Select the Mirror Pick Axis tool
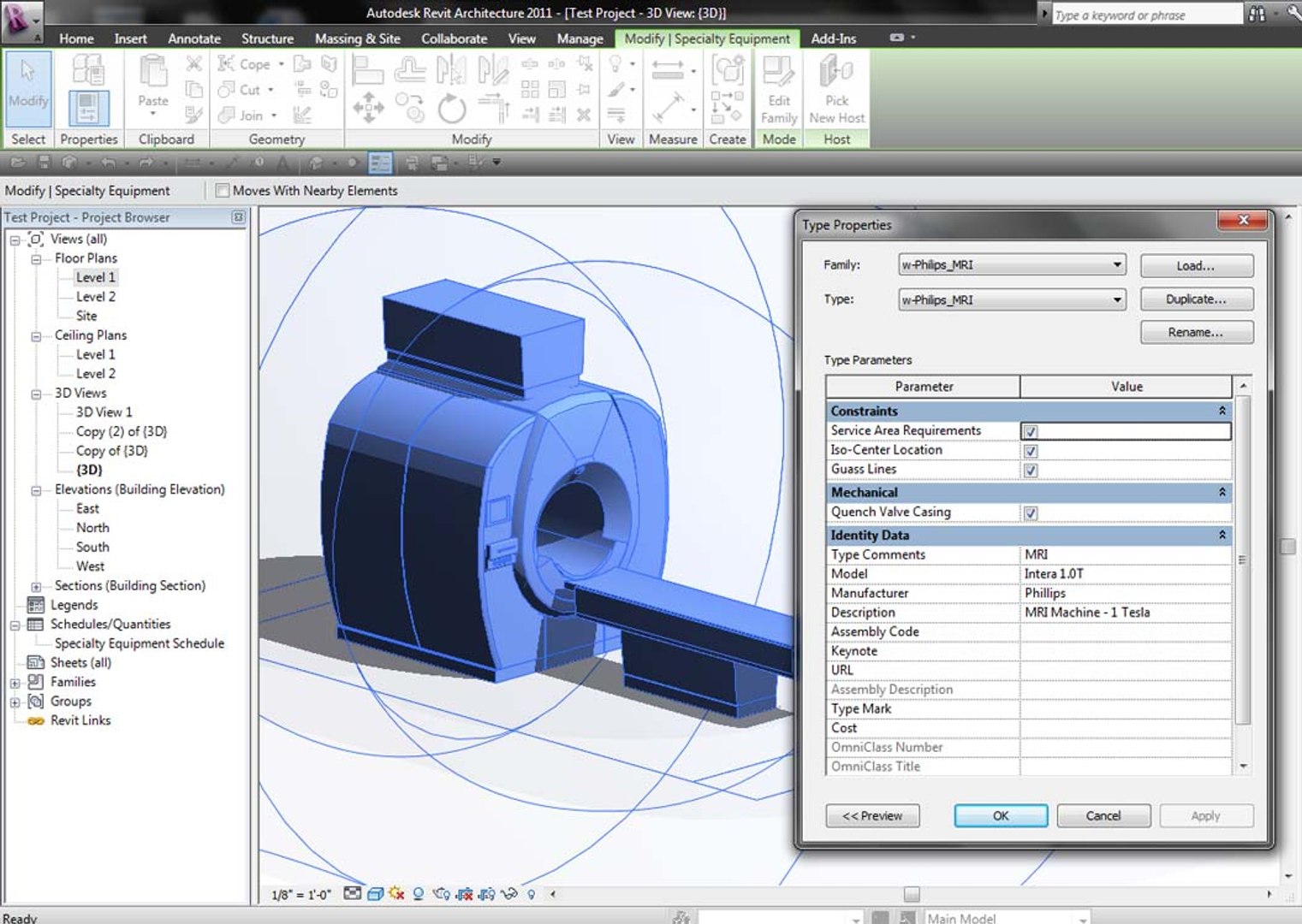This screenshot has height=924, width=1302. point(451,68)
